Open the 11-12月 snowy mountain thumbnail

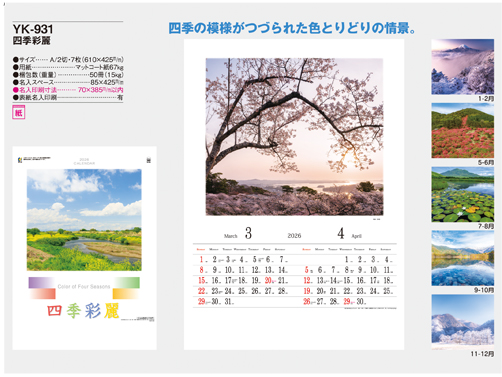point(462,322)
